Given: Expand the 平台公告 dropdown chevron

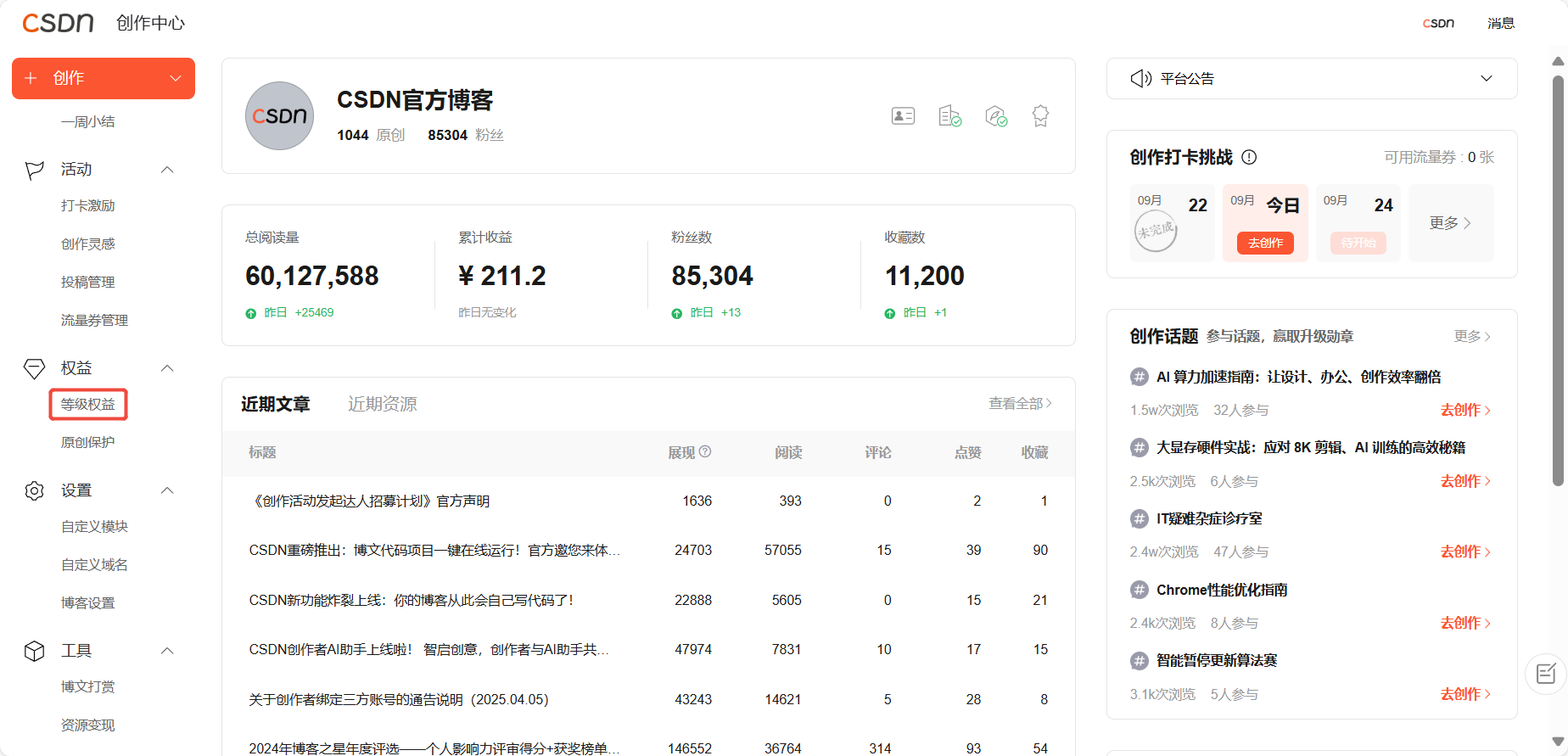Looking at the screenshot, I should click(1487, 78).
